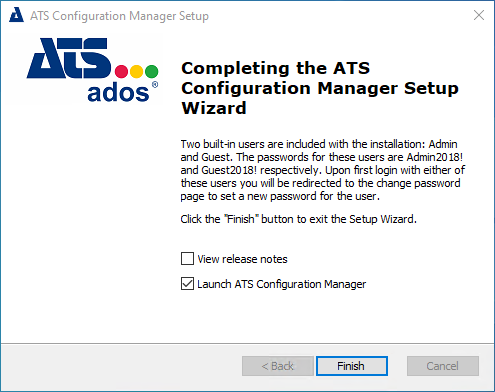Click the 'Launch ATS Configuration Manager' label text
This screenshot has width=495, height=392.
pyautogui.click(x=282, y=284)
